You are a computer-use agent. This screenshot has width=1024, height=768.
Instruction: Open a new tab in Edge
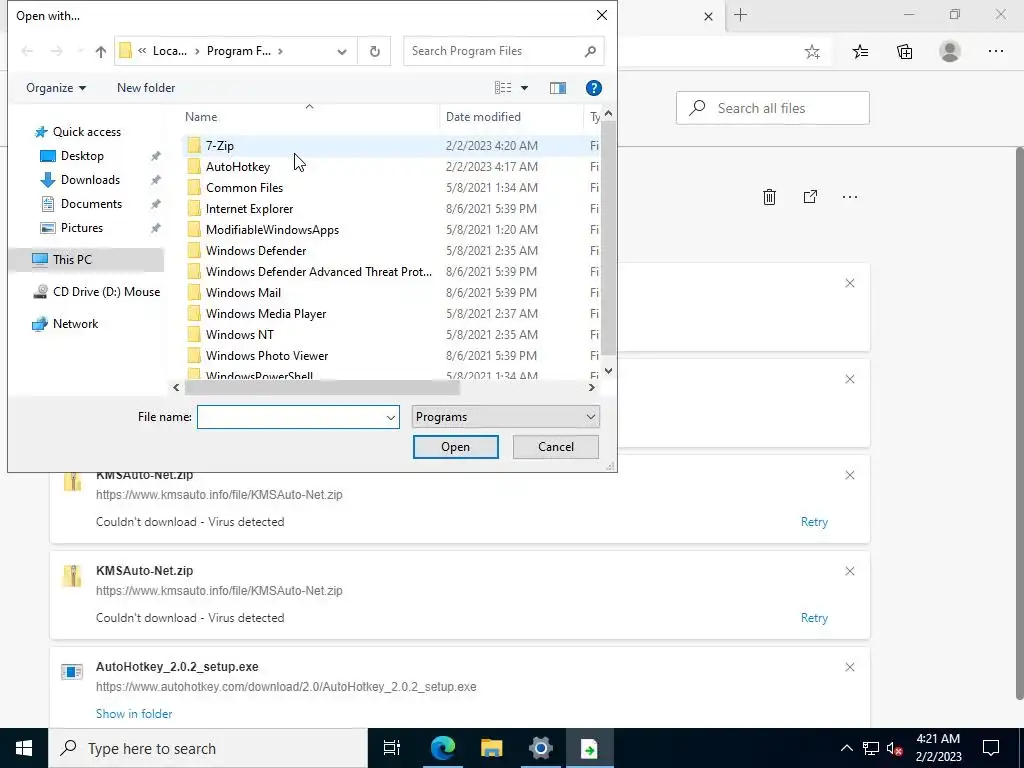[x=741, y=15]
